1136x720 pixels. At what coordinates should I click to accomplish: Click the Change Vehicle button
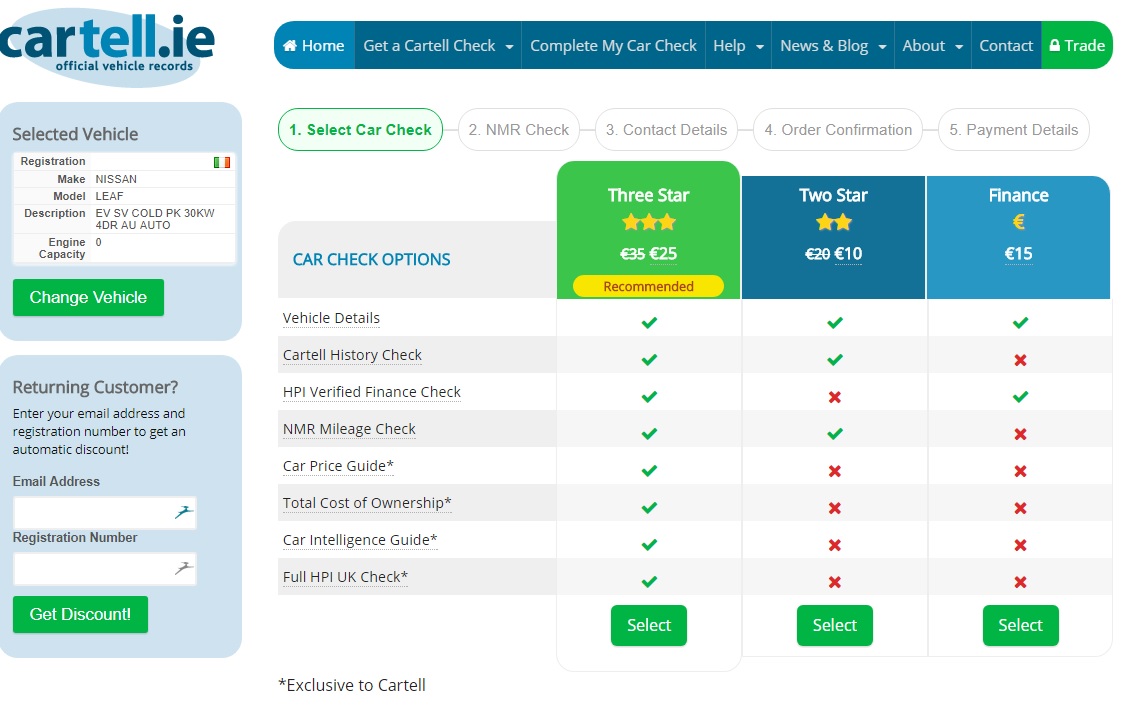(x=88, y=298)
